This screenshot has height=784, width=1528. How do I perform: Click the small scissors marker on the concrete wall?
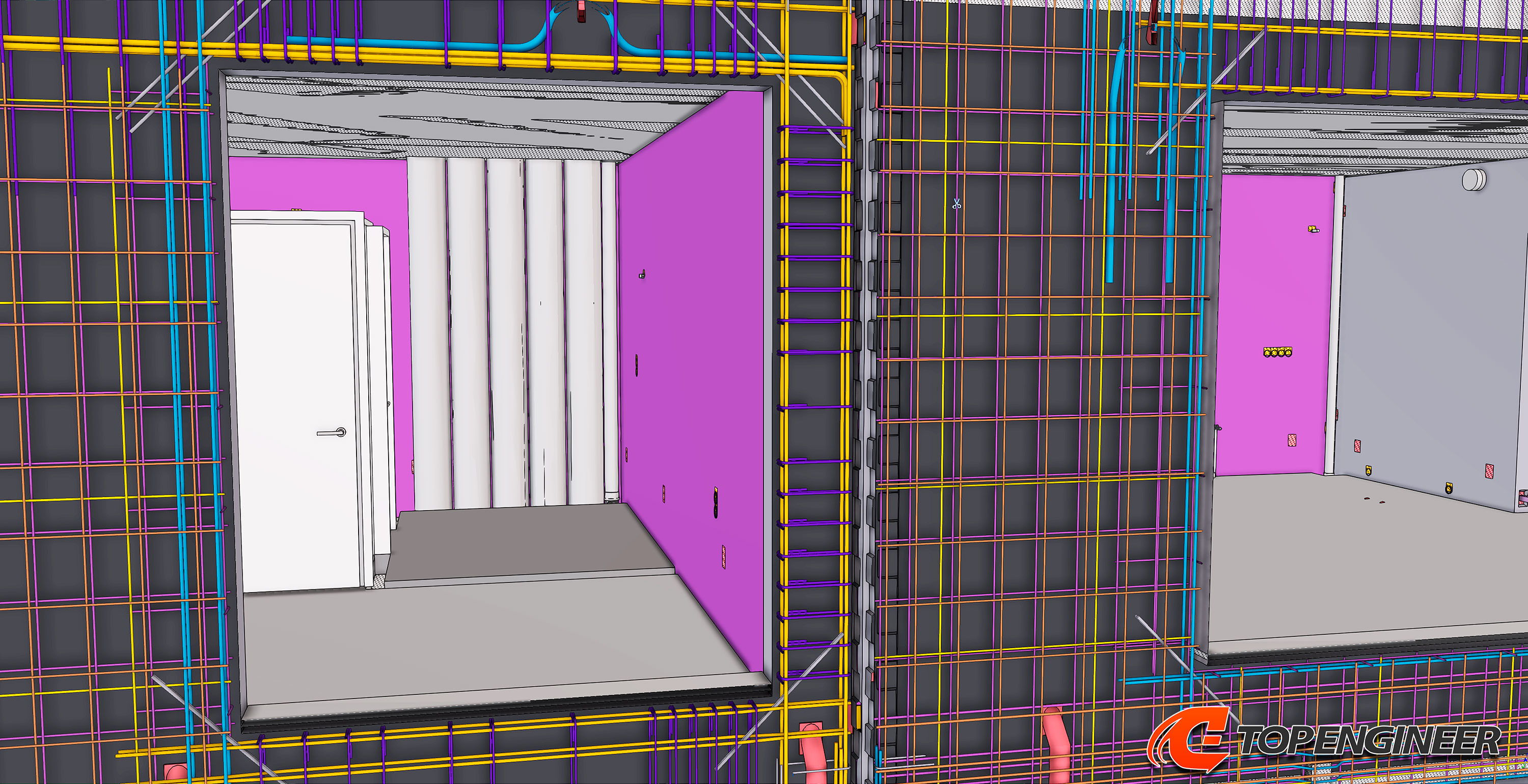[x=956, y=204]
